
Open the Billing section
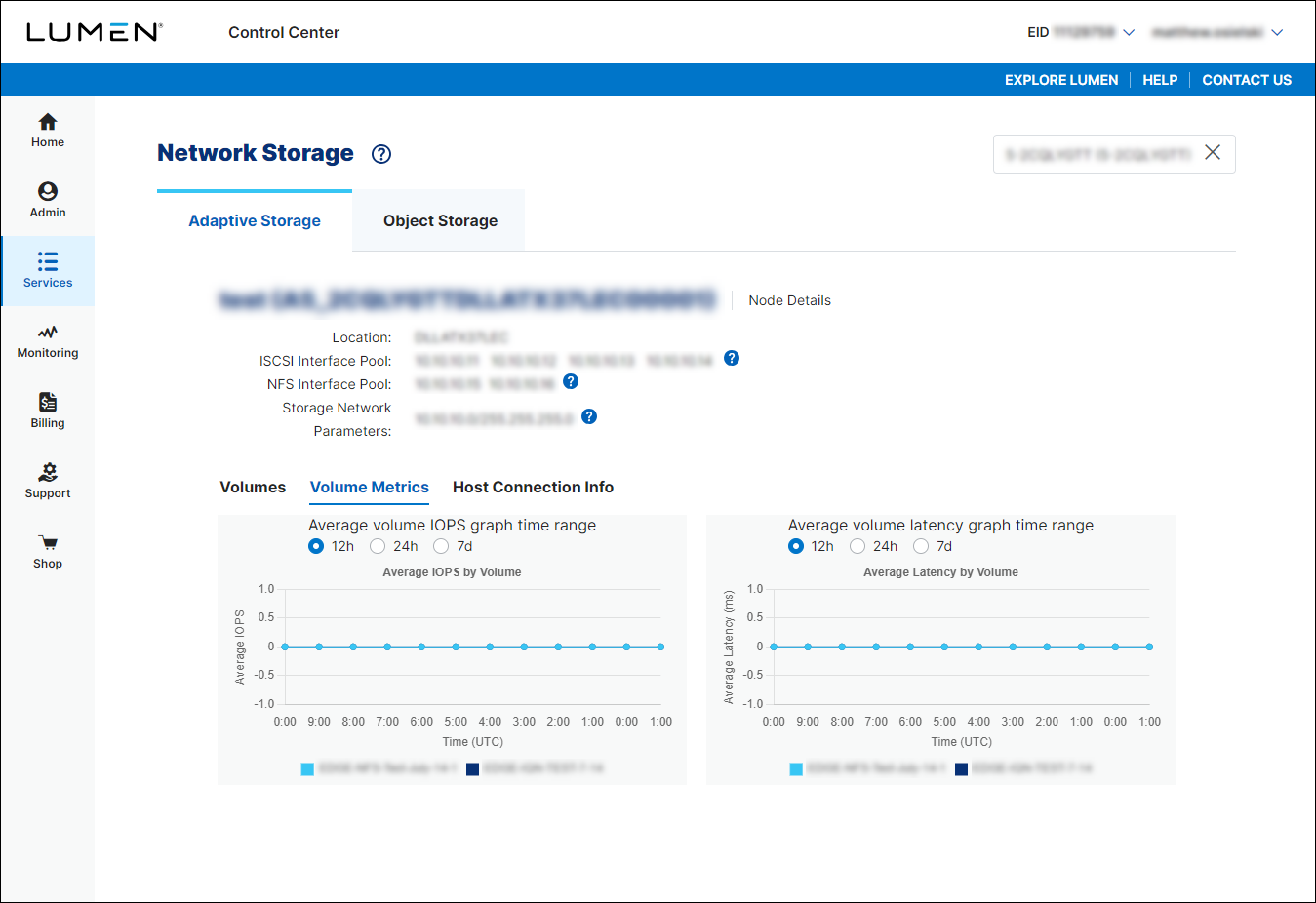[48, 412]
